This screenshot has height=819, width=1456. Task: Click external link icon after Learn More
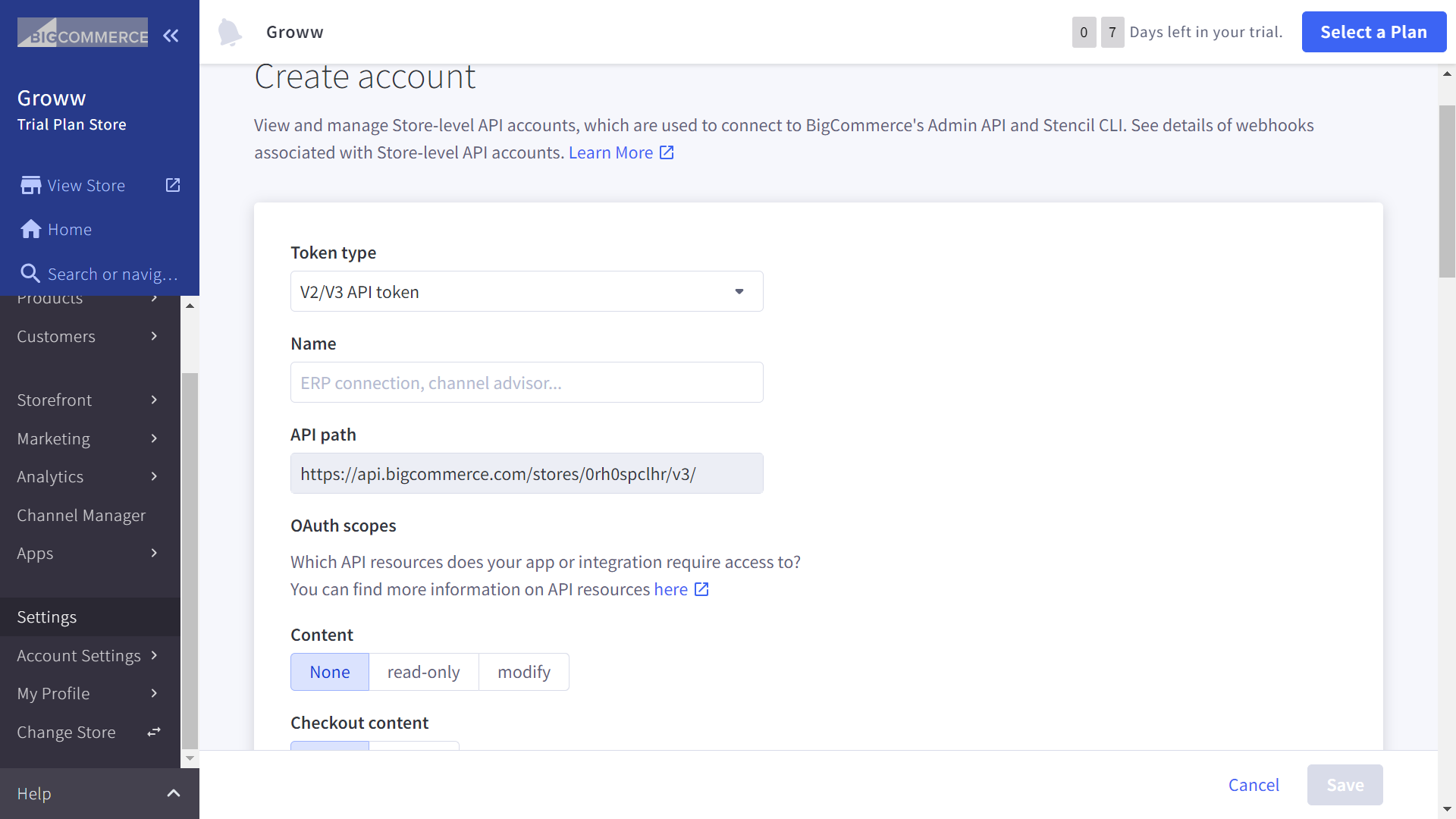[x=667, y=152]
